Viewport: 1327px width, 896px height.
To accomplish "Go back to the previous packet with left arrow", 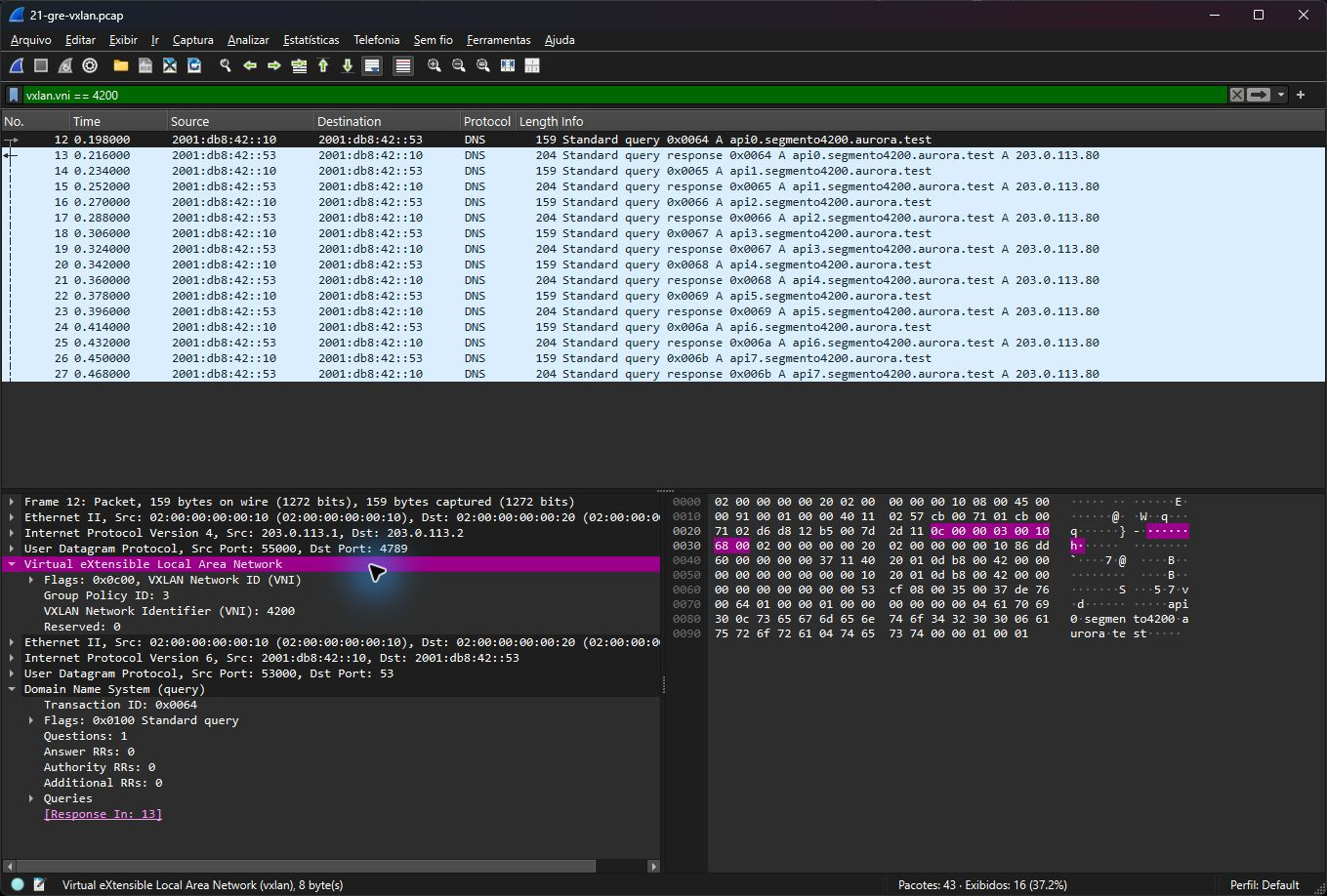I will (250, 65).
